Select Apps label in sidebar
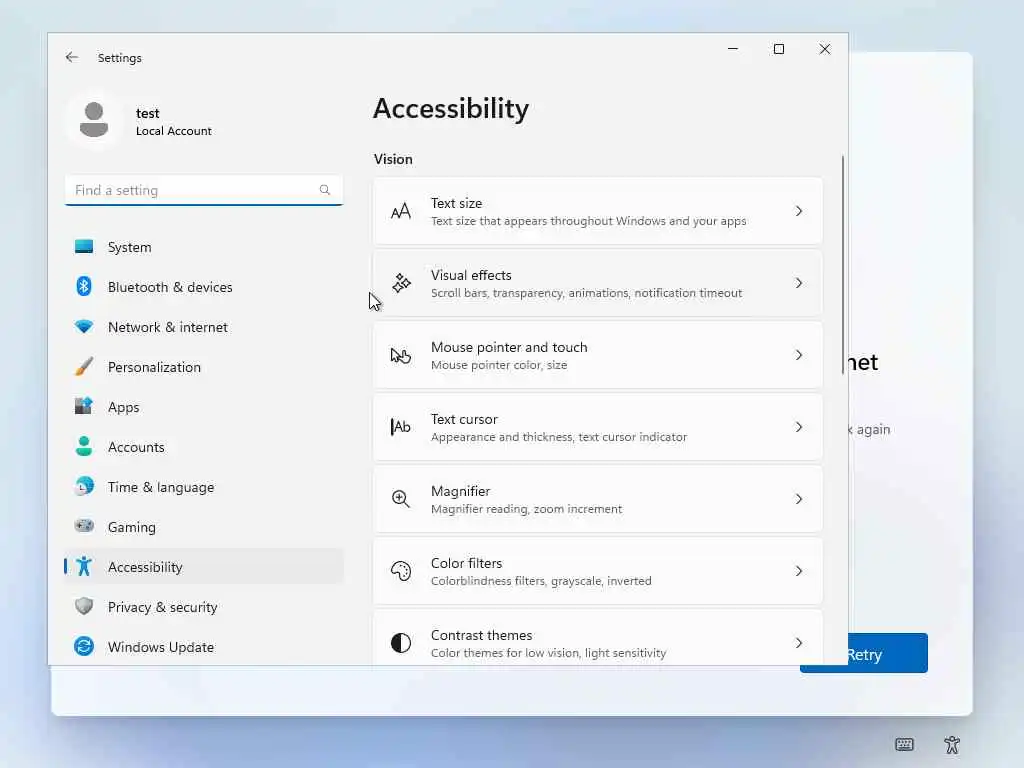 [123, 408]
